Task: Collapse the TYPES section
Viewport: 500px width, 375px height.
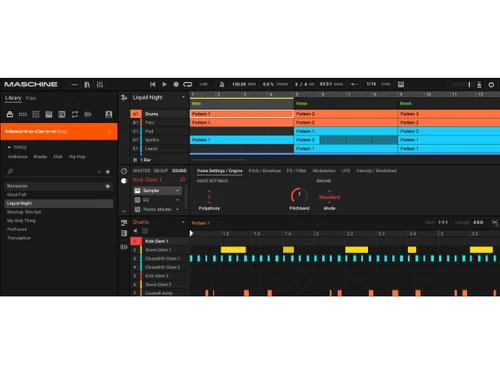Action: coord(17,147)
